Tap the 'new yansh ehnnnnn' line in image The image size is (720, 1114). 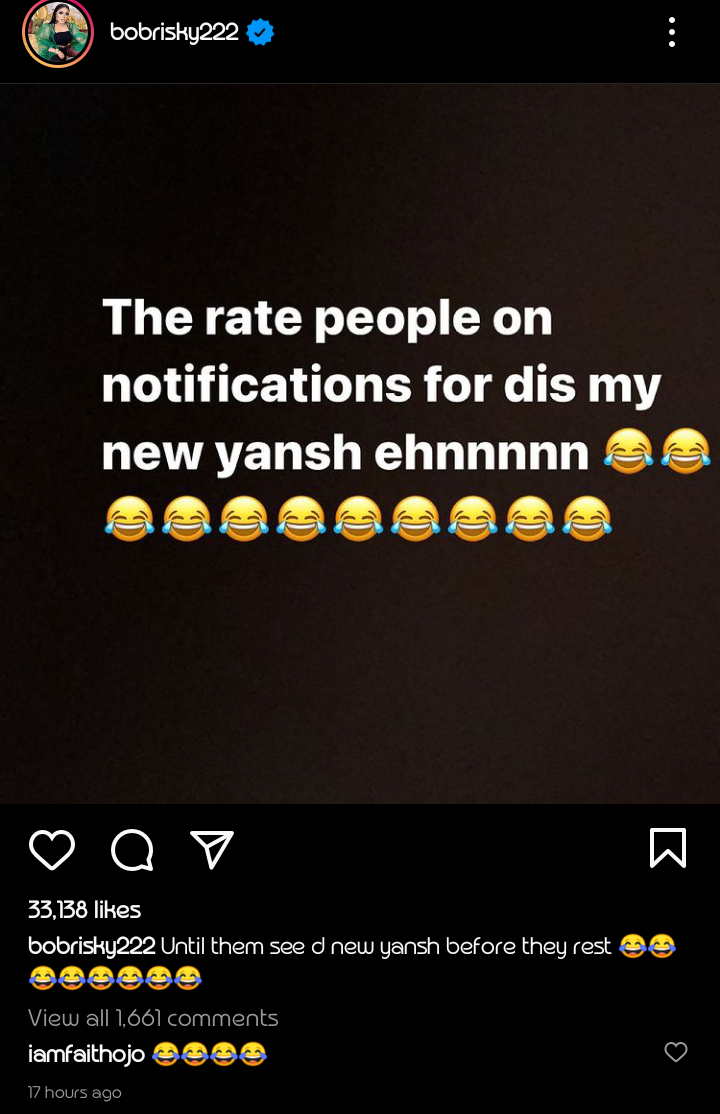[x=345, y=453]
